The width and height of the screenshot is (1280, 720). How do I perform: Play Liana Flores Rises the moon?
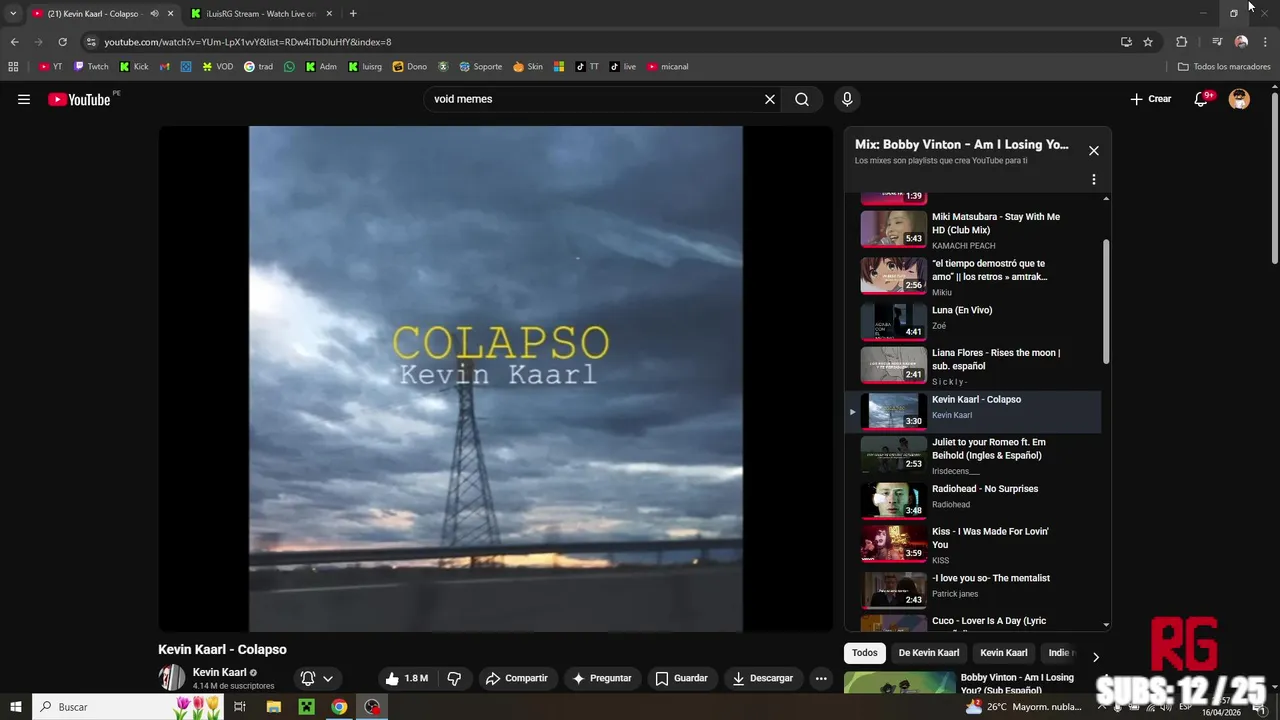point(973,366)
